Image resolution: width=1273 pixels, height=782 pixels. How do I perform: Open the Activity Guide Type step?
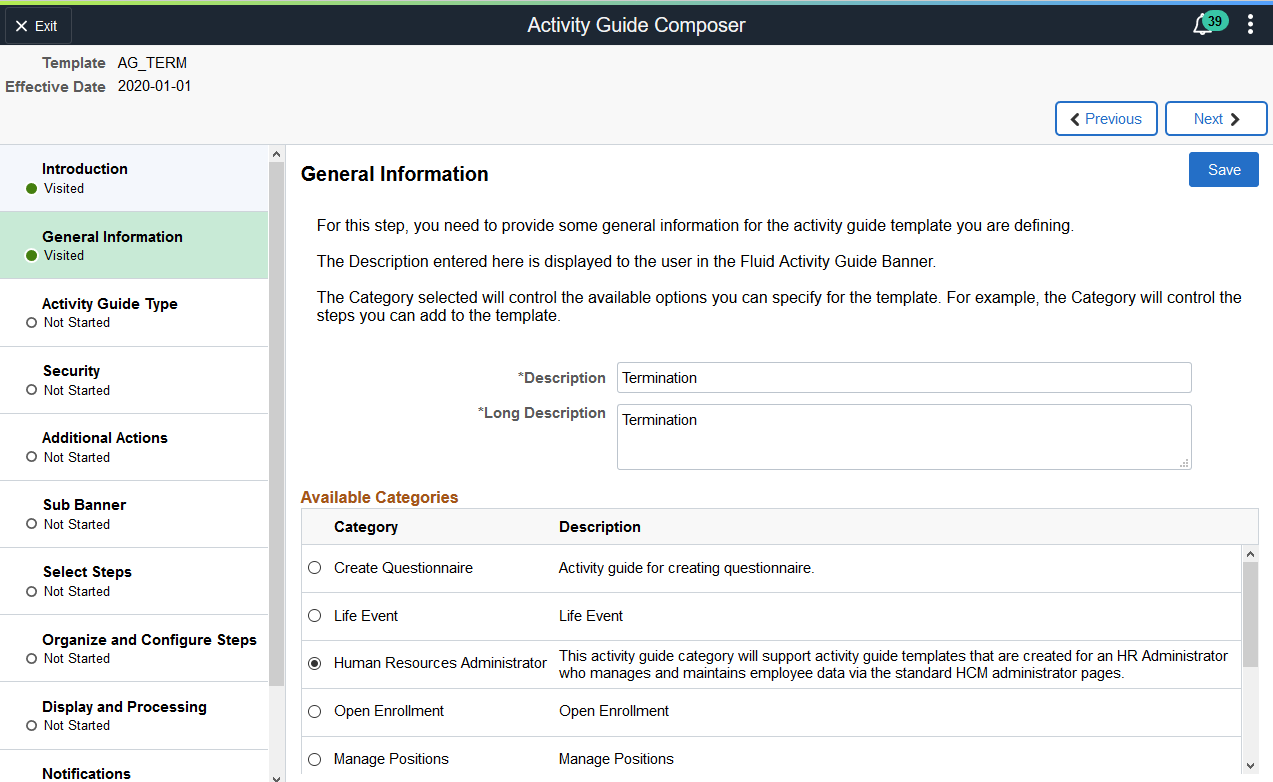coord(134,312)
